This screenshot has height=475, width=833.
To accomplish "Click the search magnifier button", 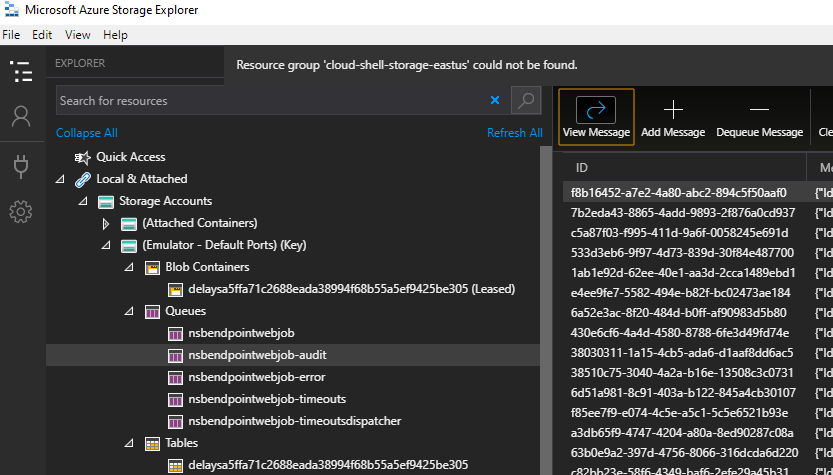I will [526, 100].
